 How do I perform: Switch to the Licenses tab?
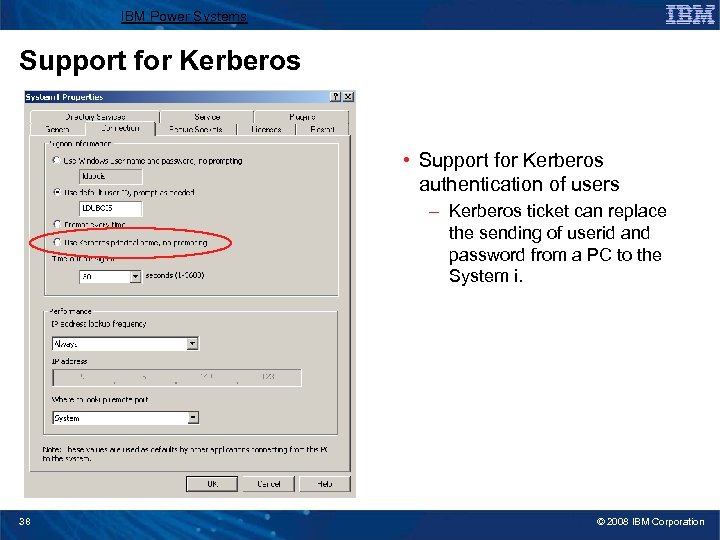click(266, 129)
